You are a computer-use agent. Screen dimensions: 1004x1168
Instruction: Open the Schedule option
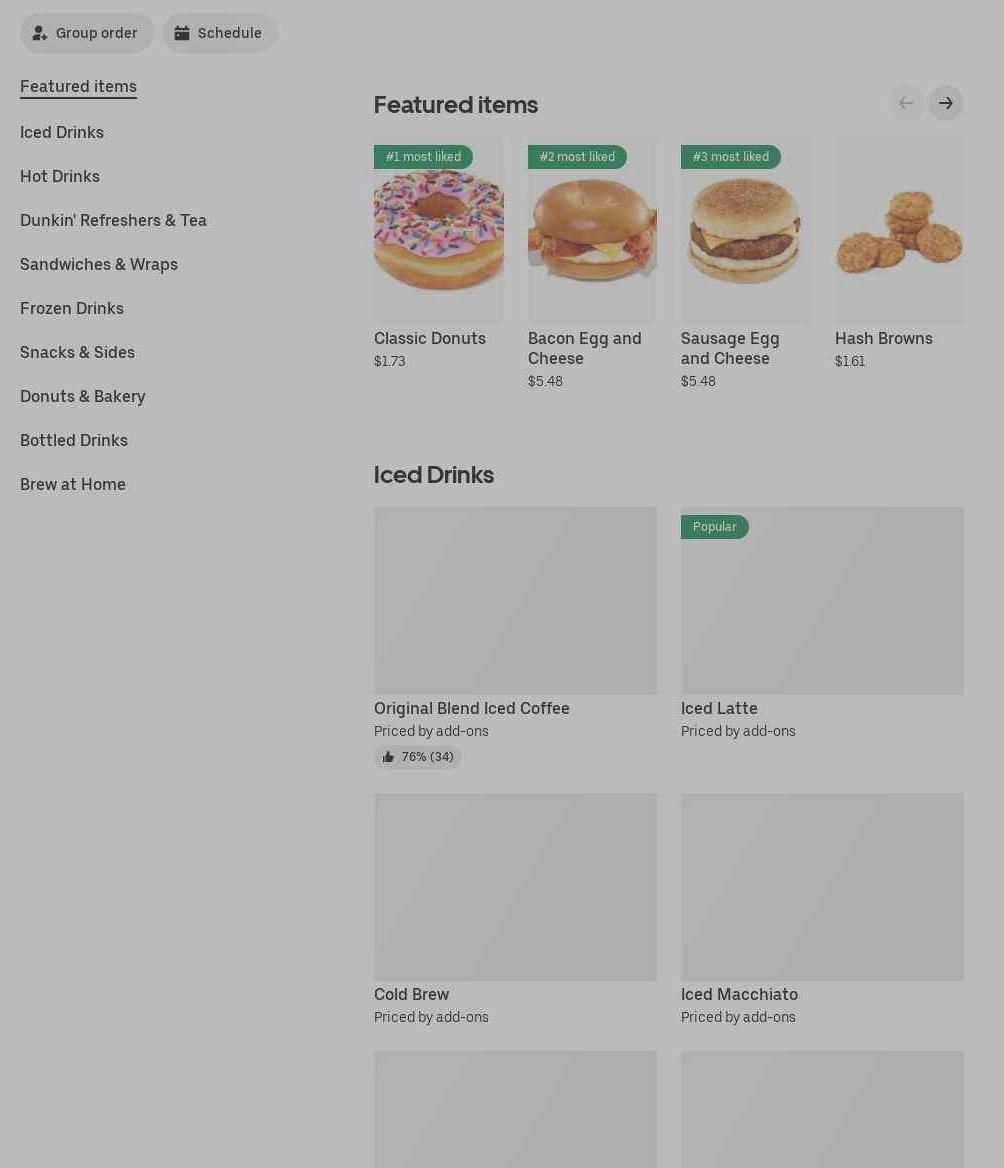(219, 33)
